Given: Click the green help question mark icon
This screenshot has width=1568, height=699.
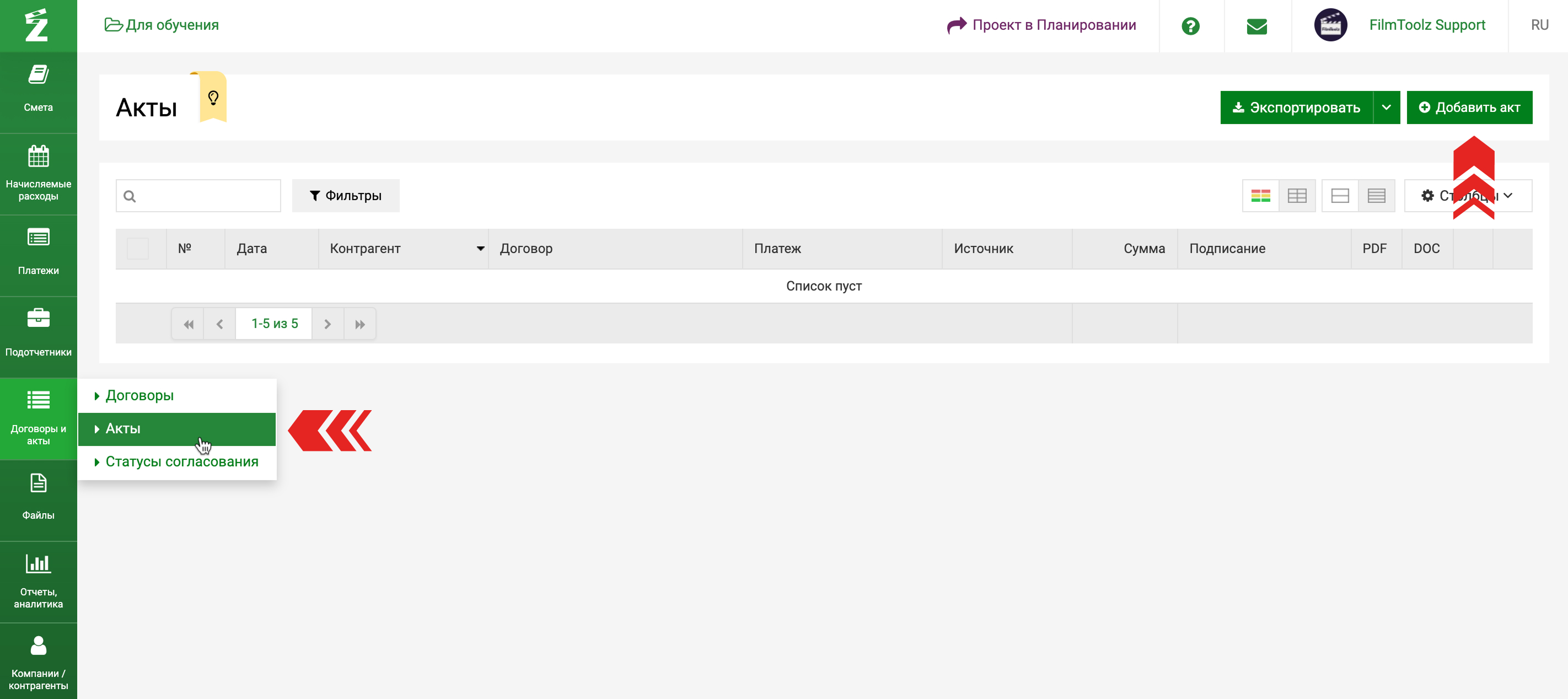Looking at the screenshot, I should (1190, 26).
